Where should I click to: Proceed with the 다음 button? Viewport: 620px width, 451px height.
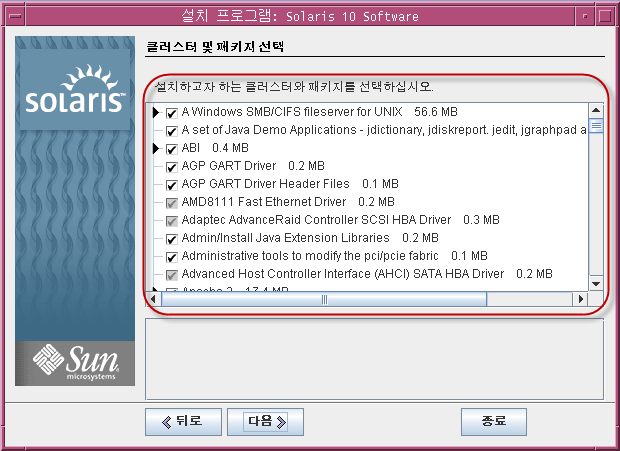(x=265, y=422)
